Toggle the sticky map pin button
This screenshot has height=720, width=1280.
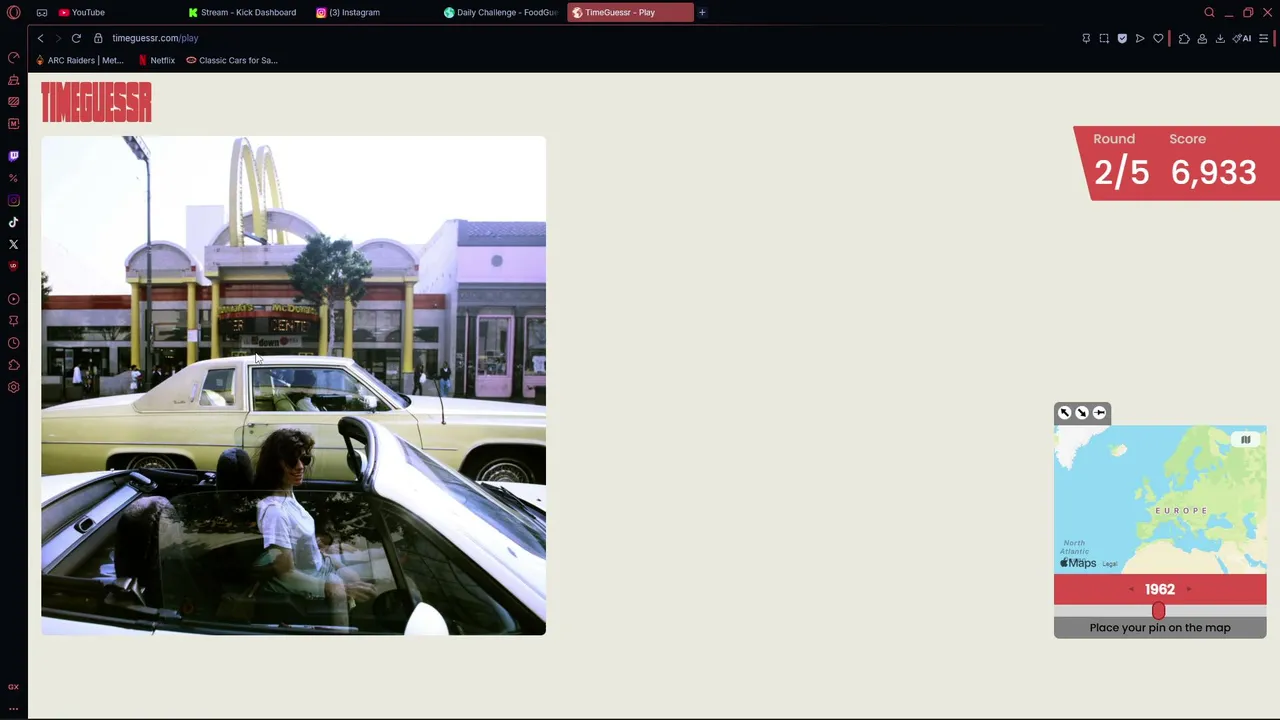(1099, 413)
